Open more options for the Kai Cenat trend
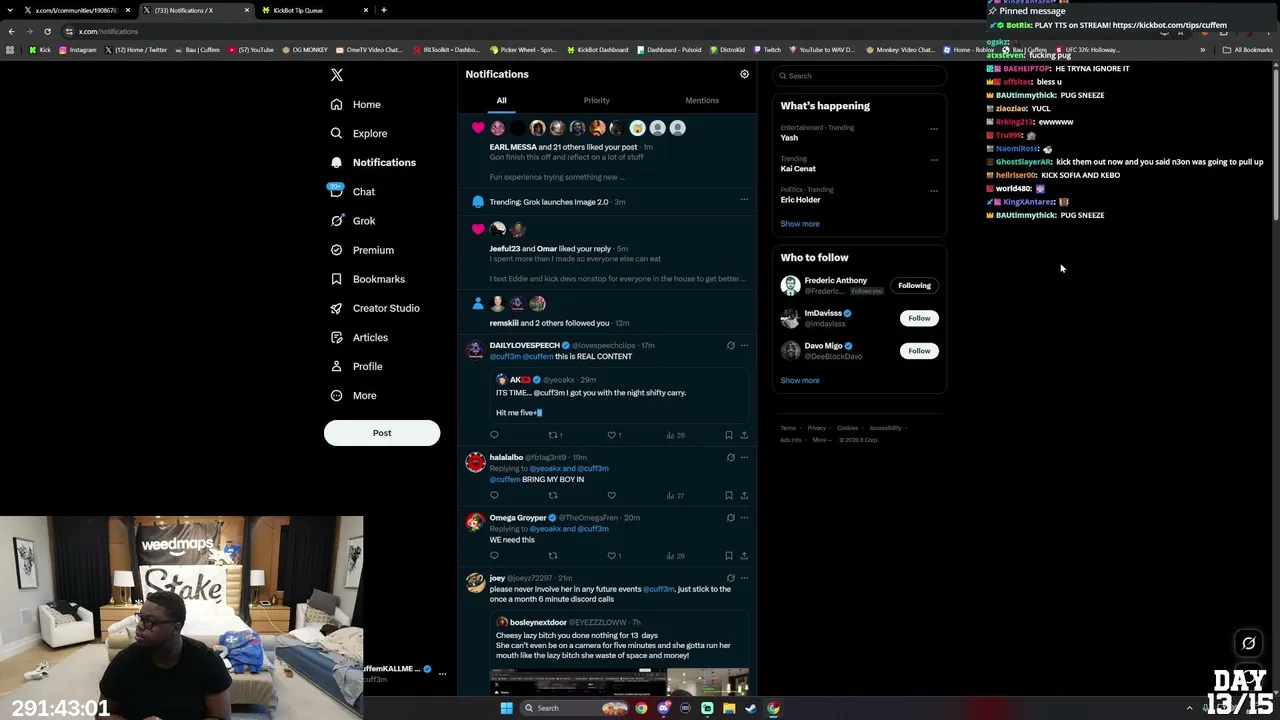The width and height of the screenshot is (1280, 720). pyautogui.click(x=934, y=159)
